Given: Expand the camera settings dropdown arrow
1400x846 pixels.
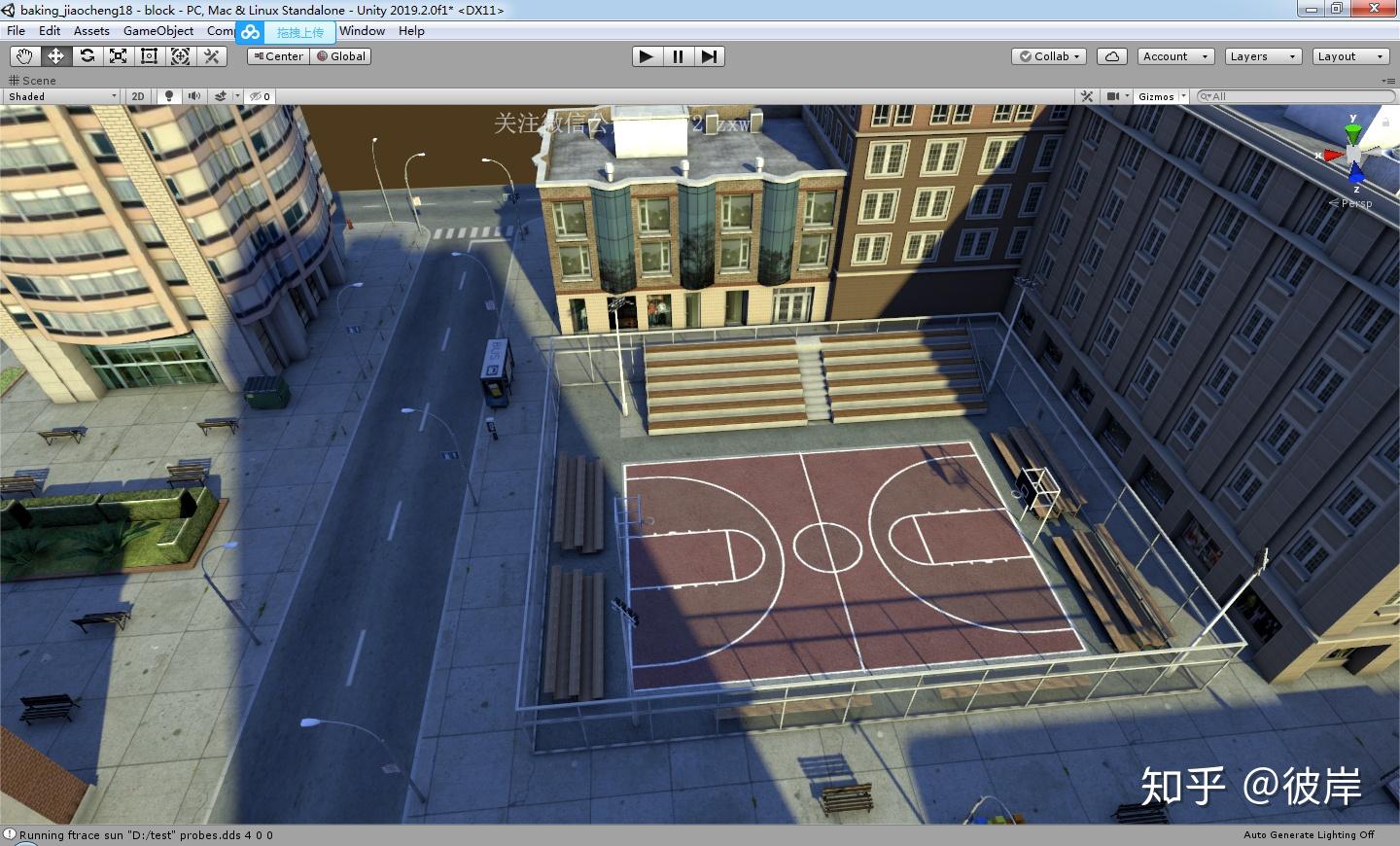Looking at the screenshot, I should point(1127,96).
